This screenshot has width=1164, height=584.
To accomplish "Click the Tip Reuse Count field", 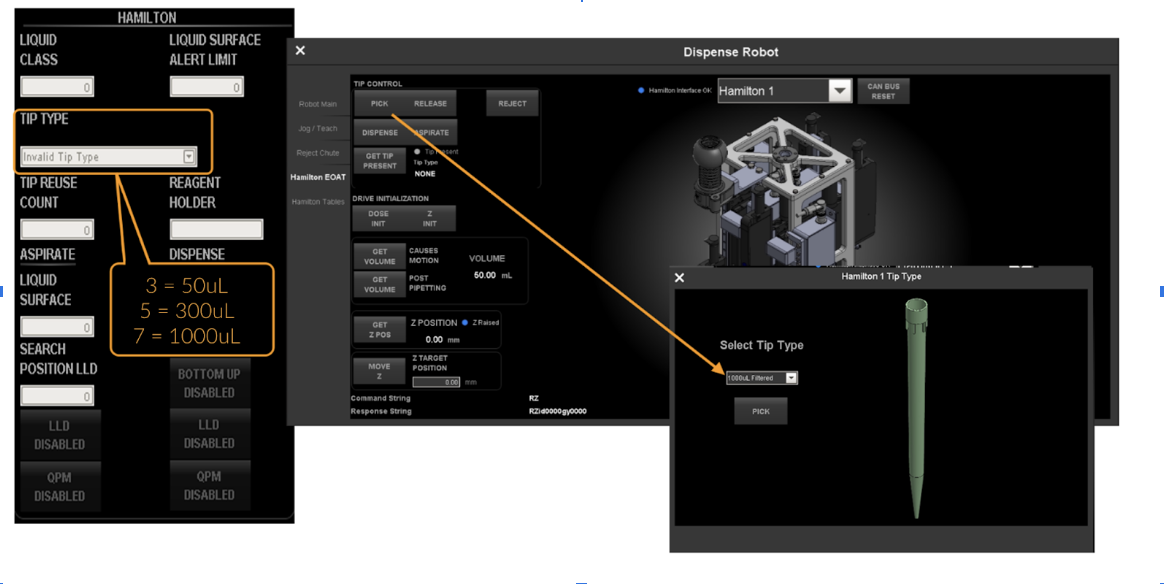I will point(57,229).
